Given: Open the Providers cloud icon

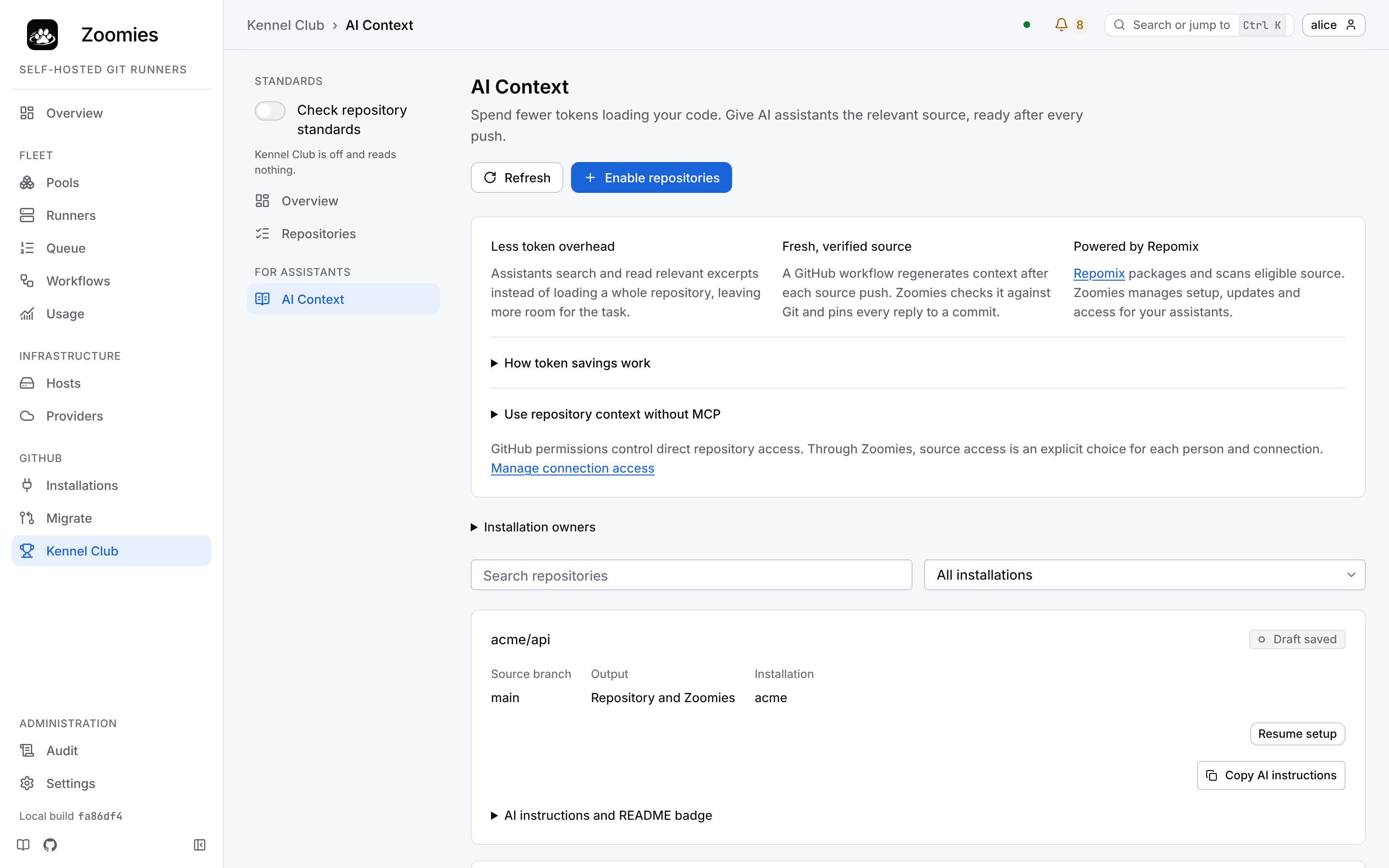Looking at the screenshot, I should [x=27, y=416].
